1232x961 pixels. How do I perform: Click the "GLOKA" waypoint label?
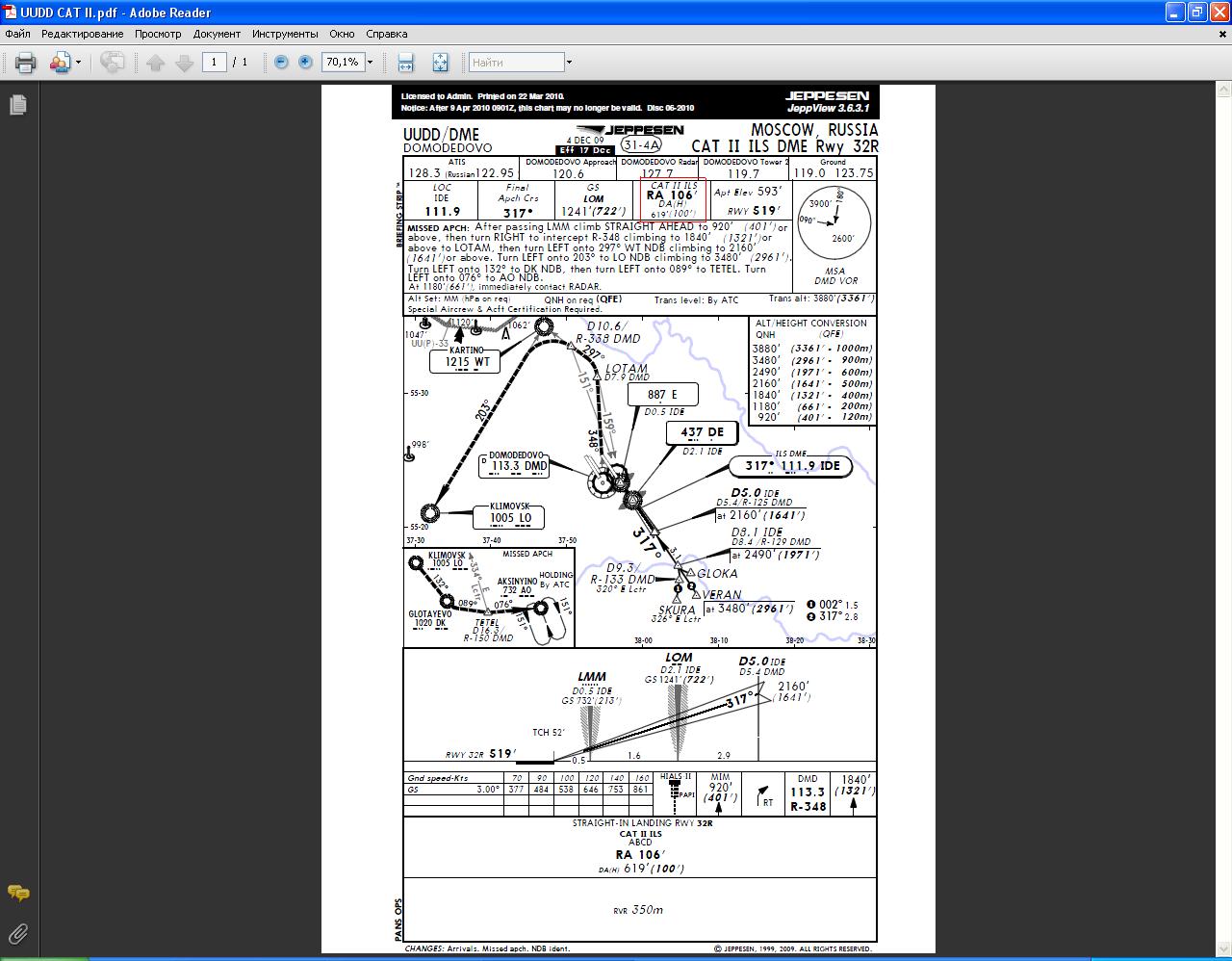(x=717, y=574)
